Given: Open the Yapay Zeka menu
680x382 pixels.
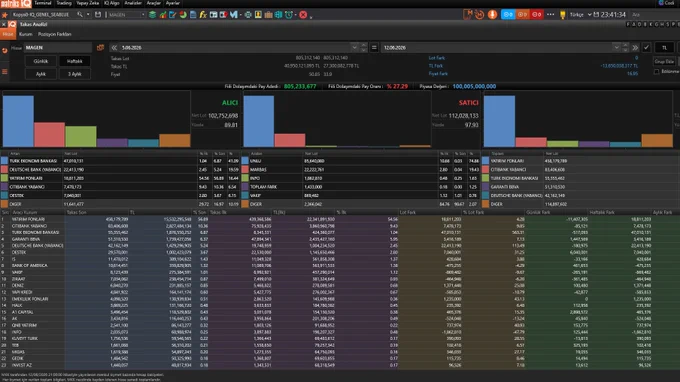Looking at the screenshot, I should click(88, 3).
